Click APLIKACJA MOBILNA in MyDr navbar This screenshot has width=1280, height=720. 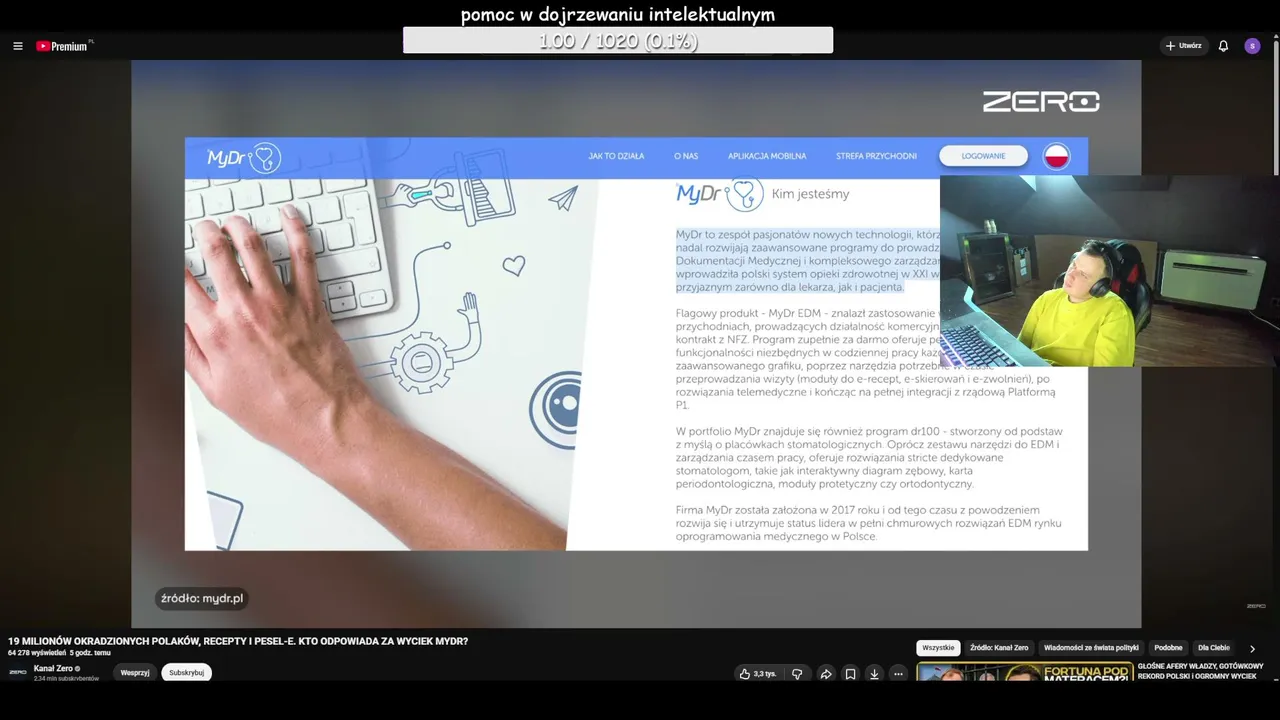pyautogui.click(x=767, y=156)
